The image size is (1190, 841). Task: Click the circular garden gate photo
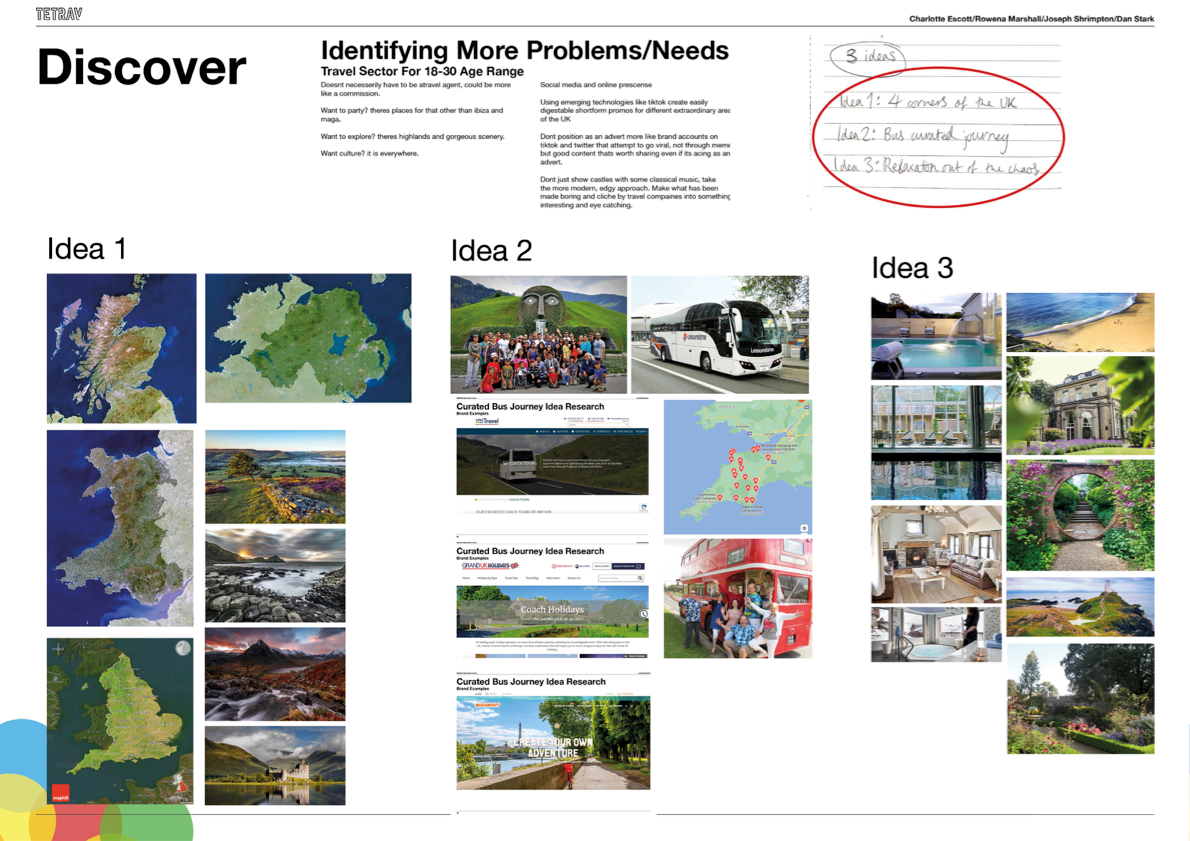click(1080, 515)
